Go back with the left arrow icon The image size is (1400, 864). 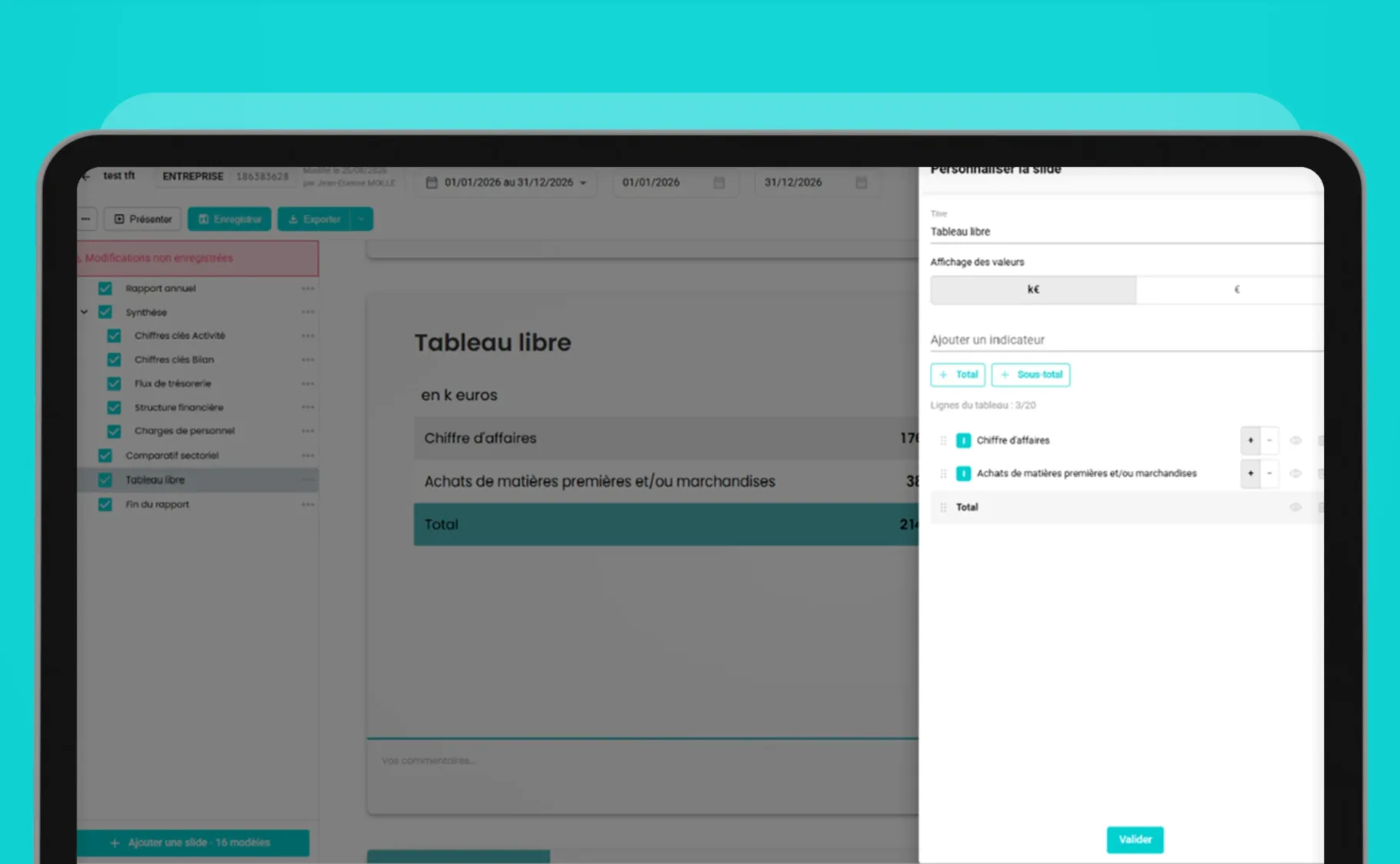click(x=86, y=176)
